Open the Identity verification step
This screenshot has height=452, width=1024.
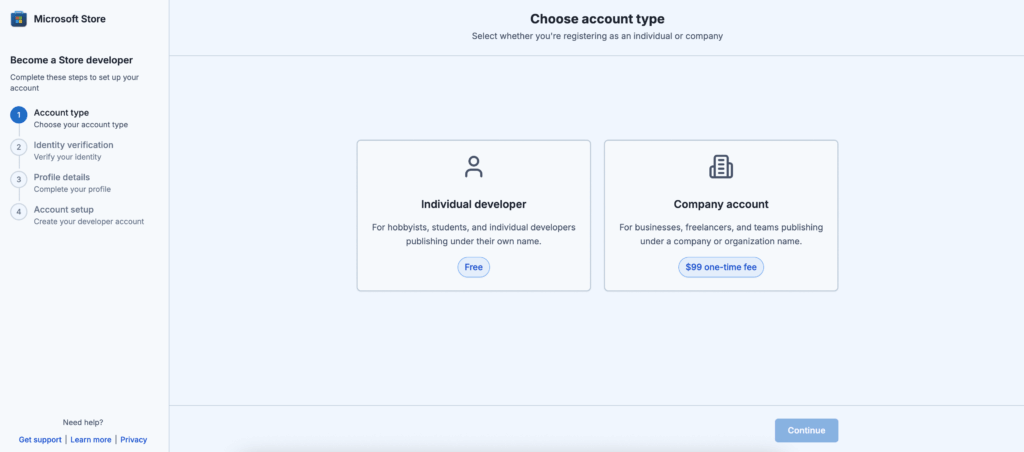point(73,150)
